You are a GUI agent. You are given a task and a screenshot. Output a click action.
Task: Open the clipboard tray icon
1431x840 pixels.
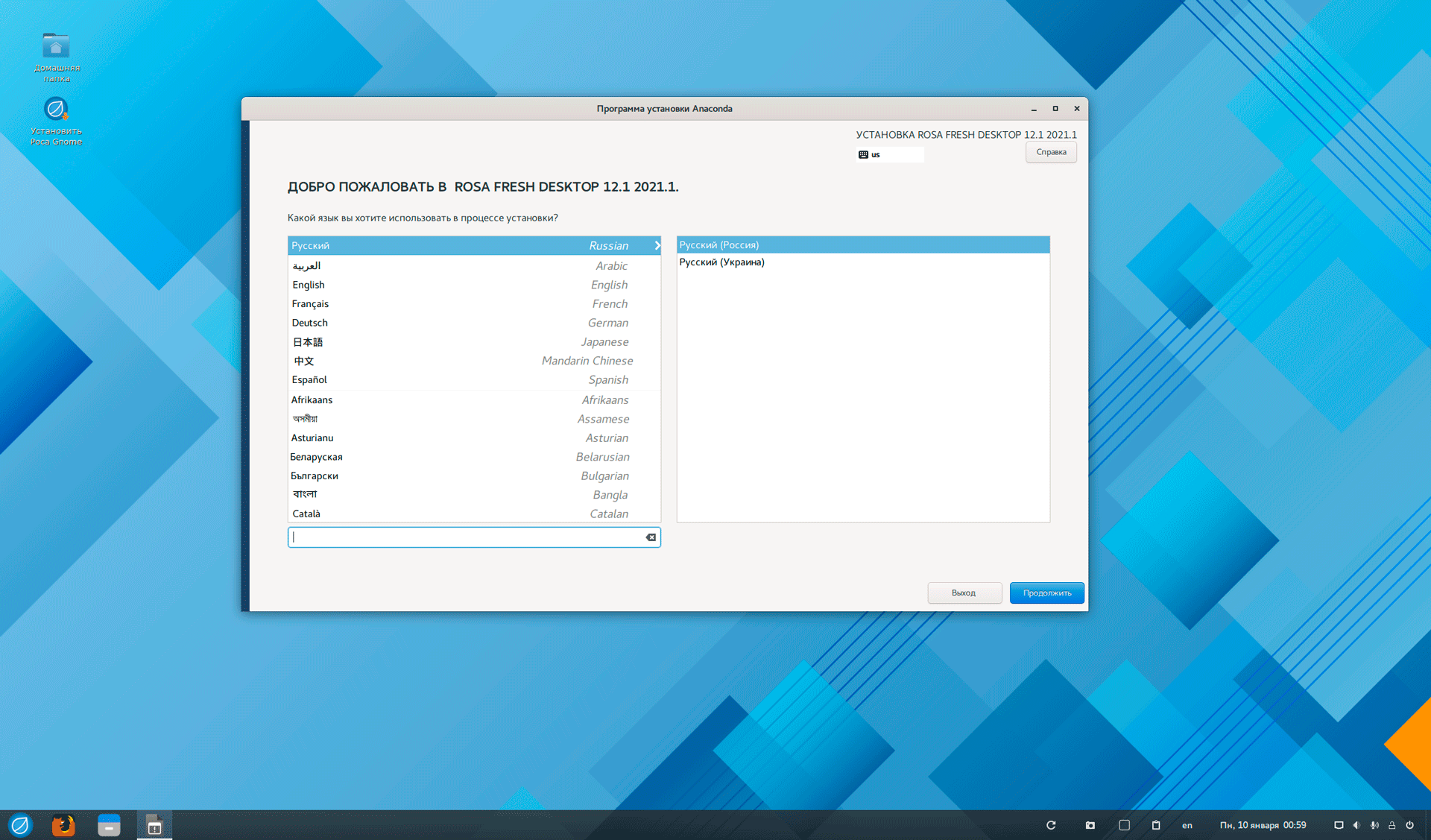point(1156,825)
